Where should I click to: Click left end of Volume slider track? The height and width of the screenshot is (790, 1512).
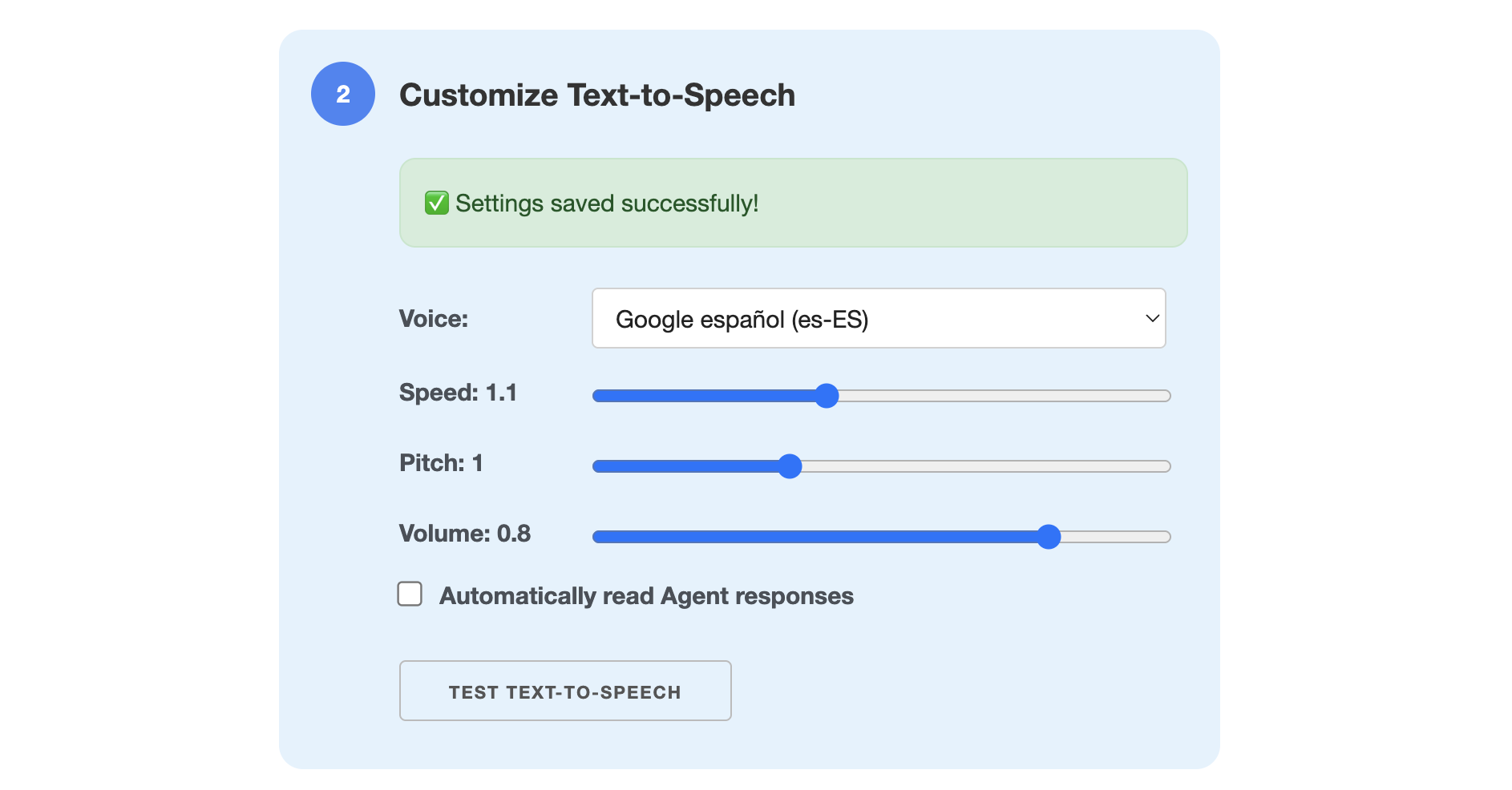coord(599,537)
